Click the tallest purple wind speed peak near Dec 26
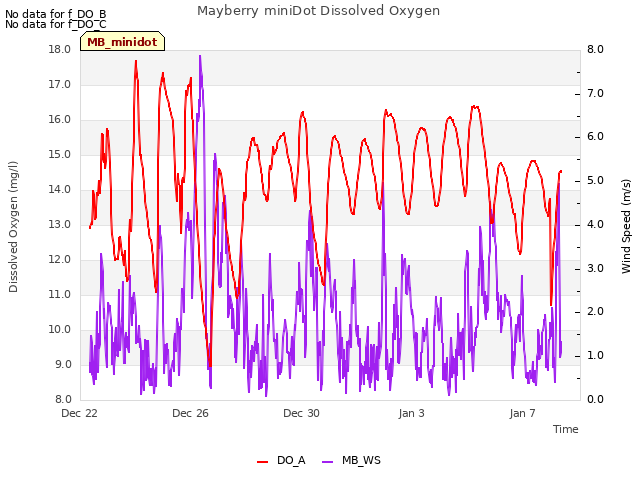Image resolution: width=640 pixels, height=480 pixels. (x=200, y=56)
